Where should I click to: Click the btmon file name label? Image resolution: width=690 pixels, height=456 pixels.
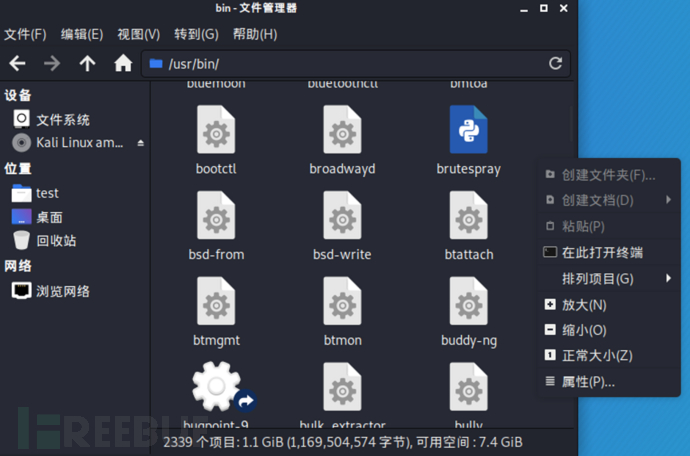click(342, 340)
